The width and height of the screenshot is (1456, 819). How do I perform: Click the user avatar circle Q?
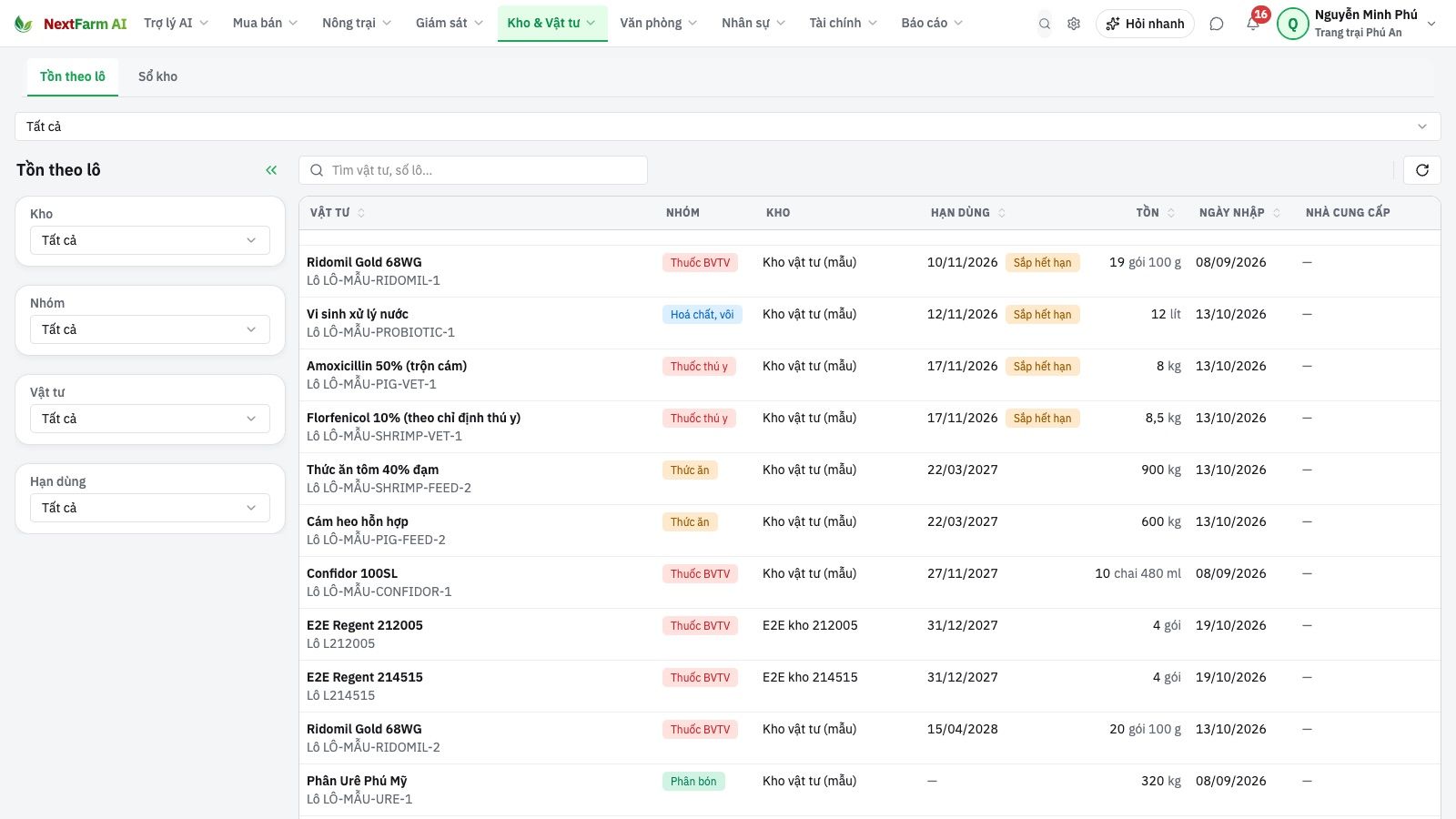1293,24
